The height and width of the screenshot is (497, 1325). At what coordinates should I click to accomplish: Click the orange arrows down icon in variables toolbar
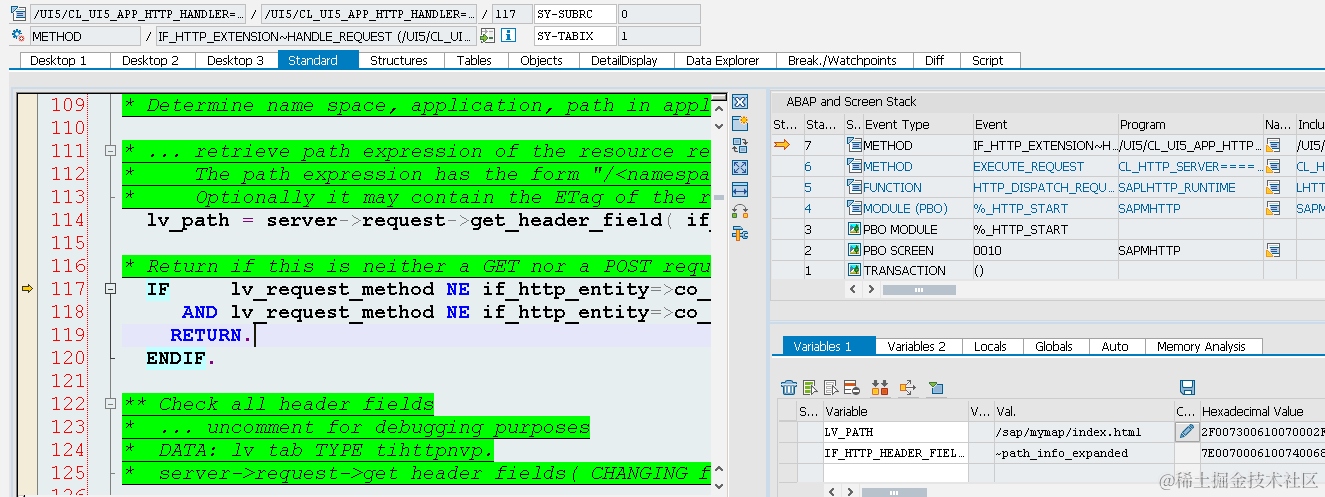click(x=880, y=387)
